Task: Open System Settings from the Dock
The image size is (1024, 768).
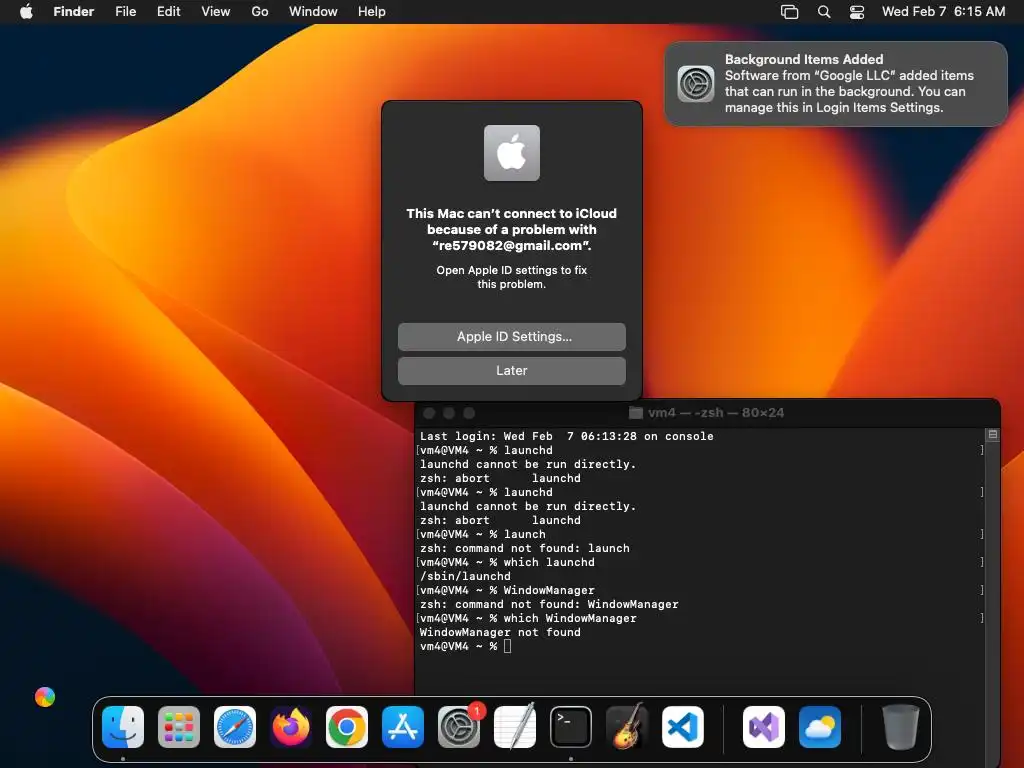Action: click(x=458, y=727)
